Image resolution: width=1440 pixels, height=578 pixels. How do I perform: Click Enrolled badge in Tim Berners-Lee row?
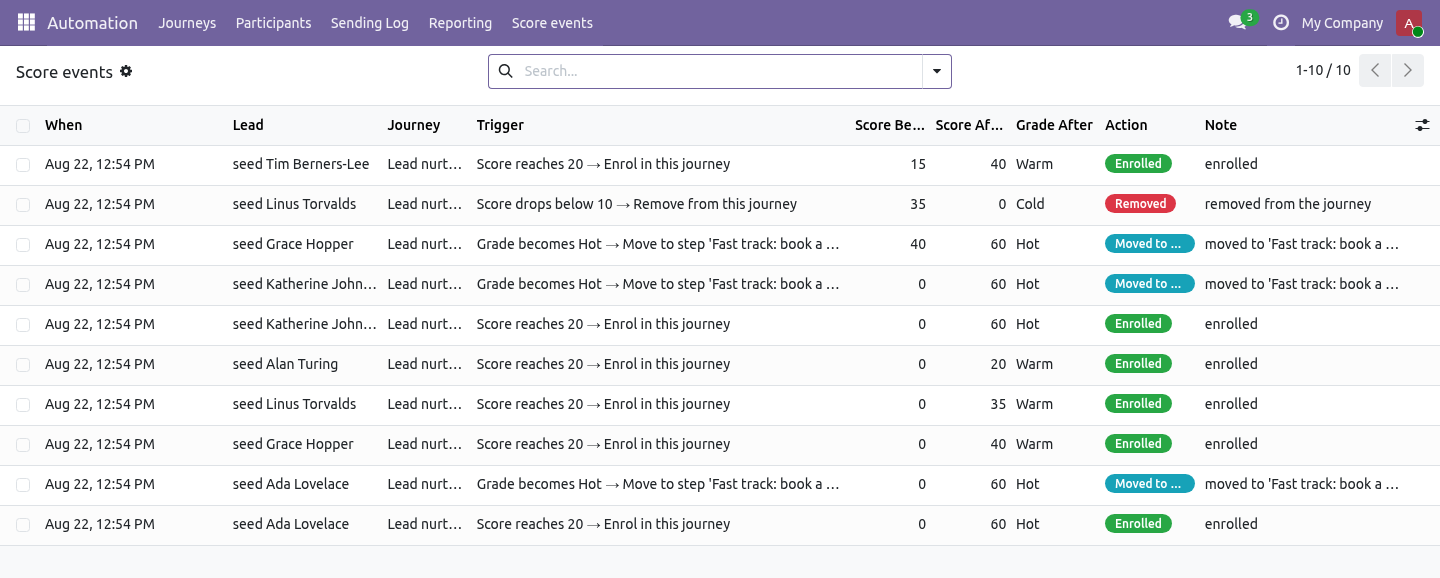tap(1138, 164)
